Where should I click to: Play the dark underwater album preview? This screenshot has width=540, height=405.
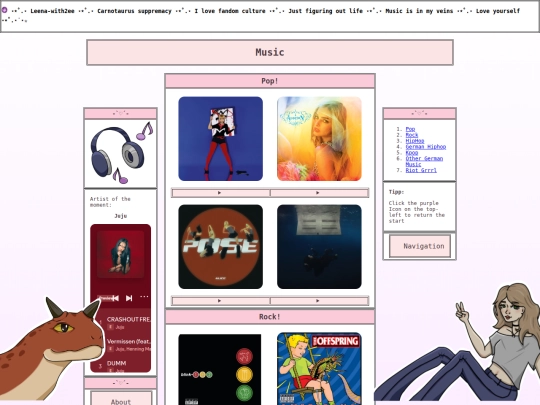pos(319,301)
